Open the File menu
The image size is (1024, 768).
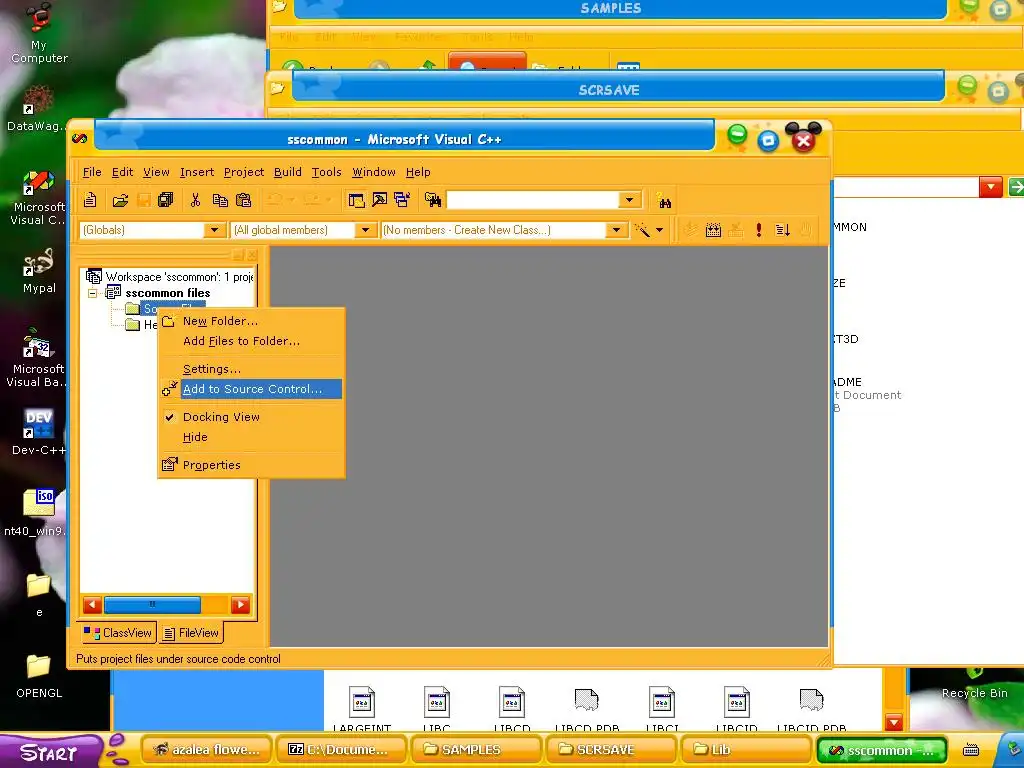92,172
